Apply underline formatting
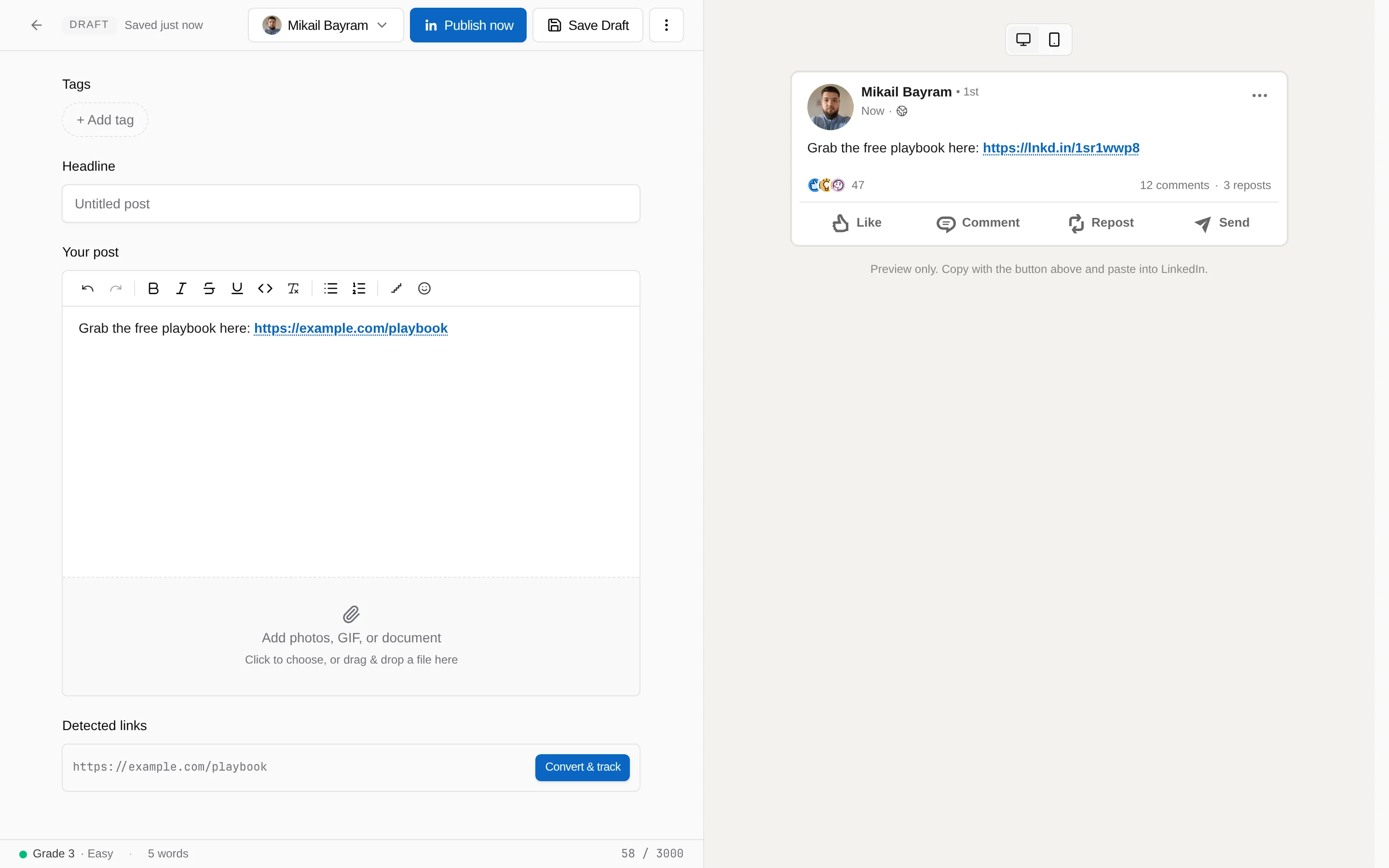Viewport: 1389px width, 868px height. coord(237,288)
